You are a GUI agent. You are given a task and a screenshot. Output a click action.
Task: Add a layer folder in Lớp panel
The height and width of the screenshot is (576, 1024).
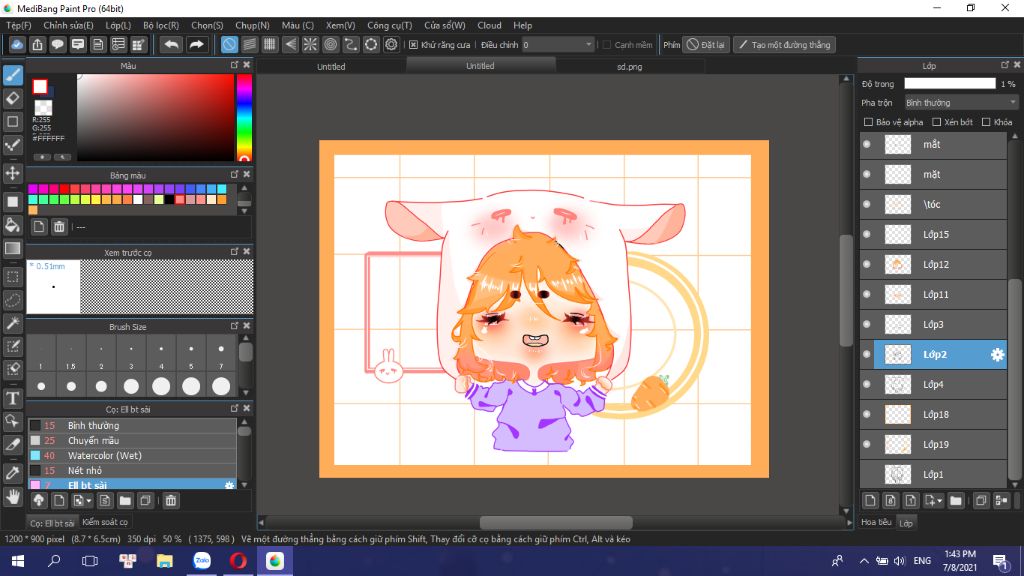click(956, 501)
